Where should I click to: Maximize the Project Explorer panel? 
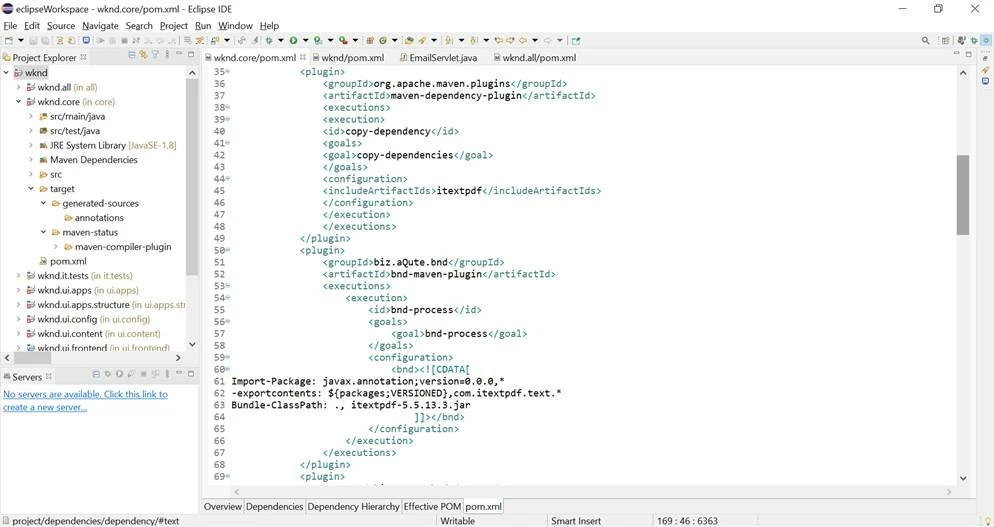(191, 55)
